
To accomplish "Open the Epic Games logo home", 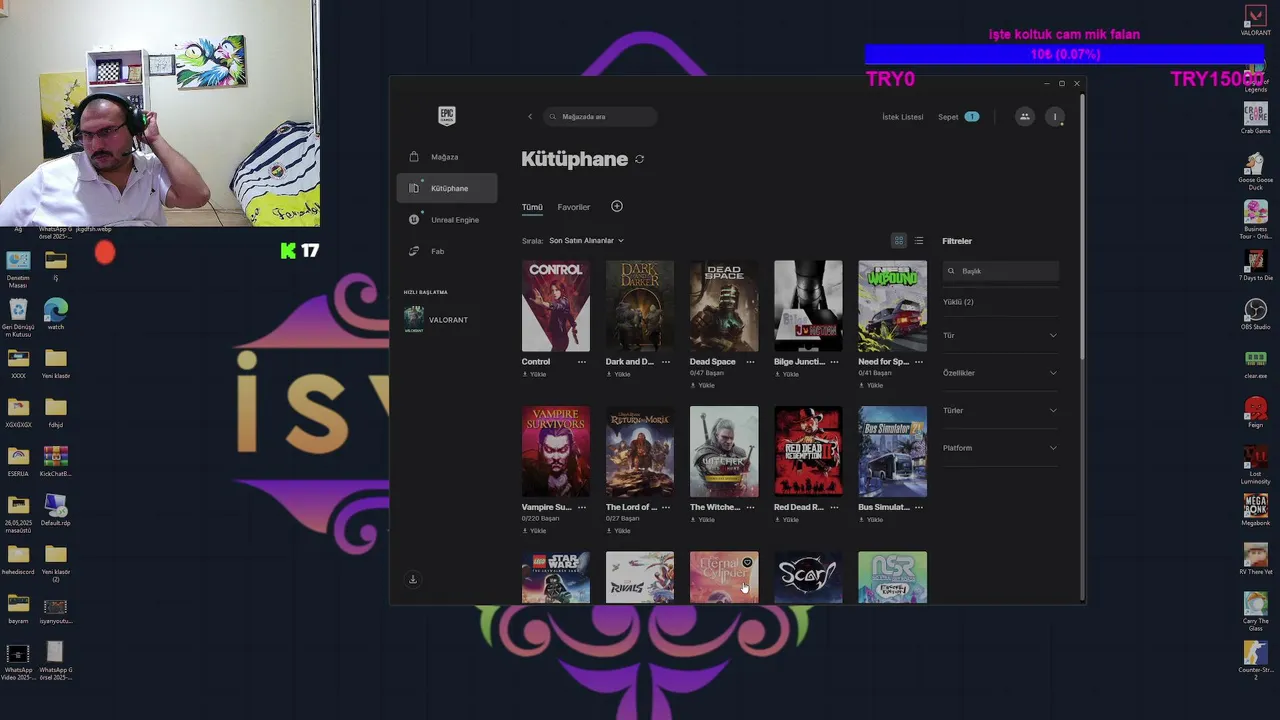I will point(447,116).
